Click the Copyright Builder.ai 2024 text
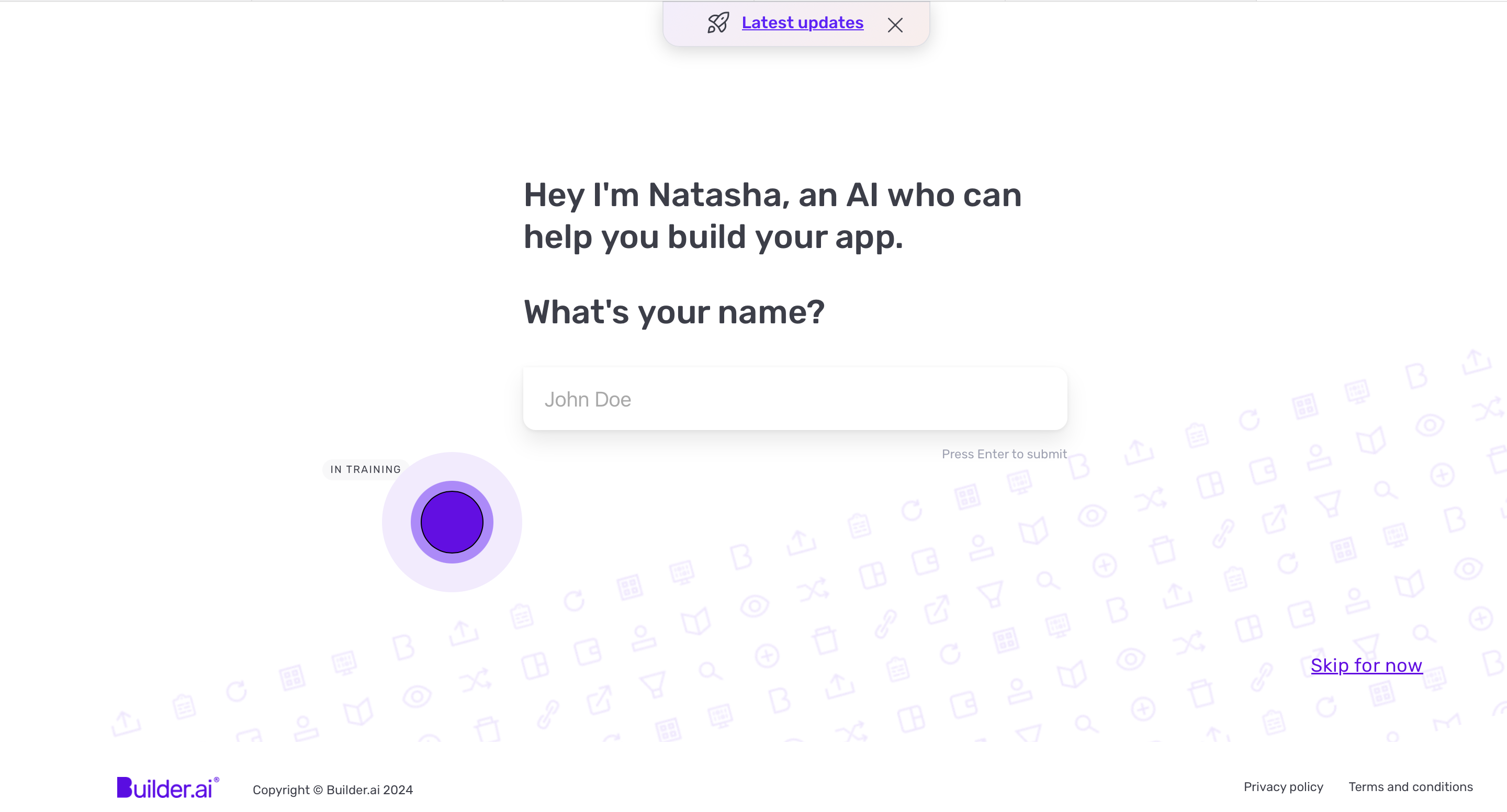This screenshot has width=1507, height=812. tap(332, 790)
